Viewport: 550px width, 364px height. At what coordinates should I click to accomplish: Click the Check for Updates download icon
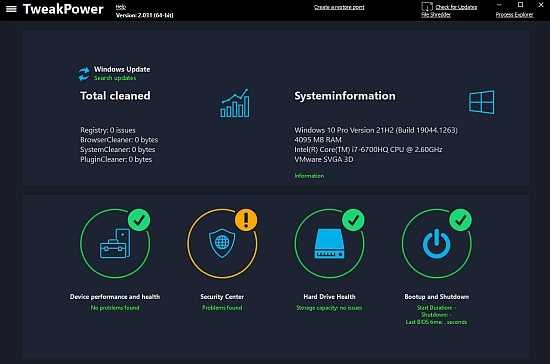[x=427, y=7]
